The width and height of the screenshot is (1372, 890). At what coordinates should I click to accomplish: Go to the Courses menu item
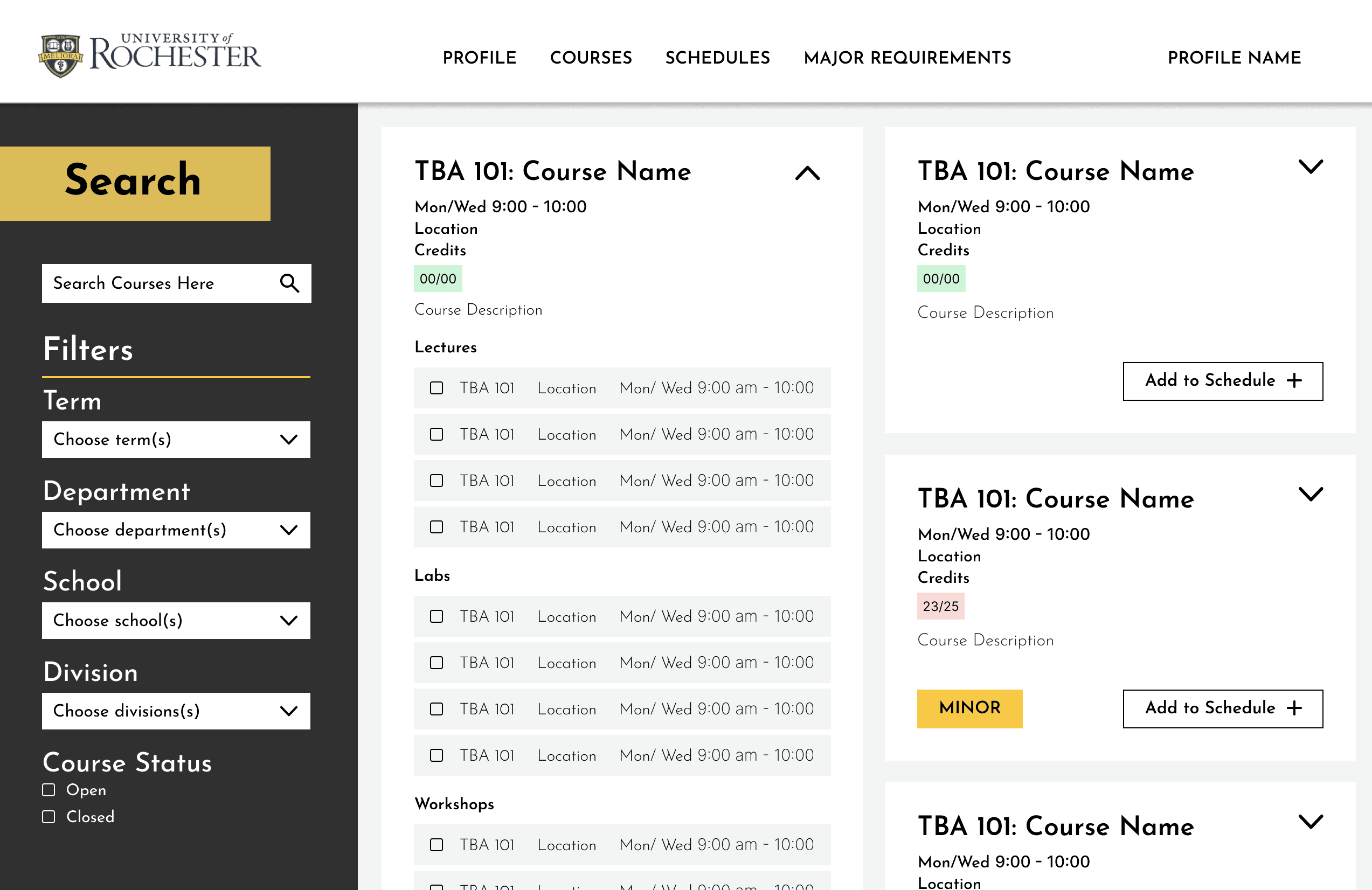[x=590, y=58]
